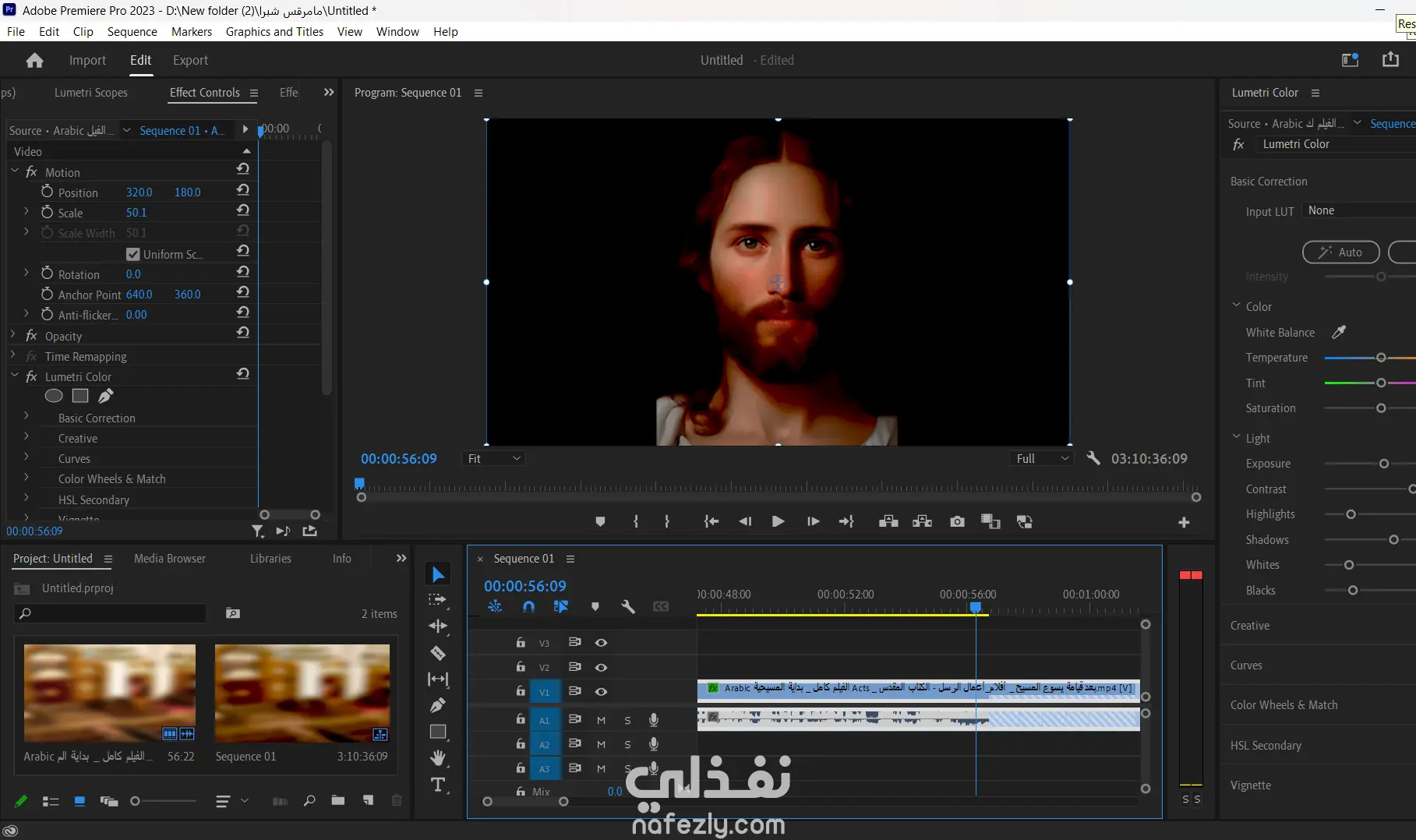Viewport: 1416px width, 840px height.
Task: Switch to the Media Browser tab
Action: [170, 559]
